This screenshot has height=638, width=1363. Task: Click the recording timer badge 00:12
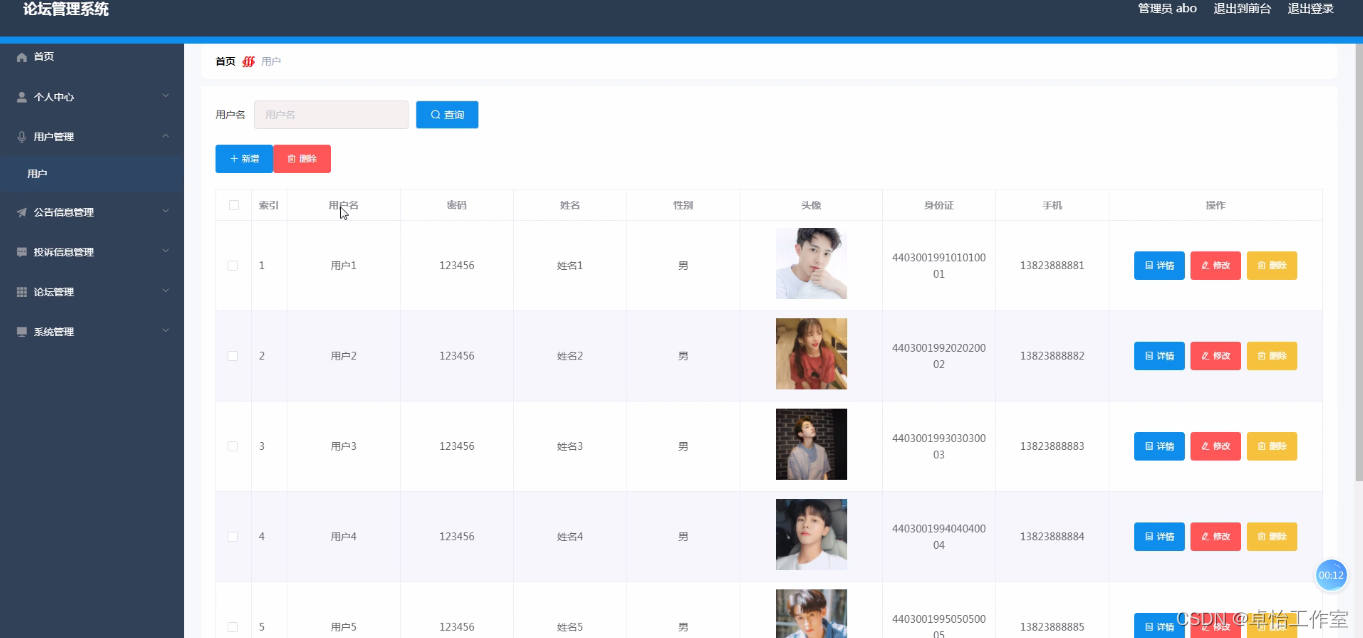[1331, 575]
